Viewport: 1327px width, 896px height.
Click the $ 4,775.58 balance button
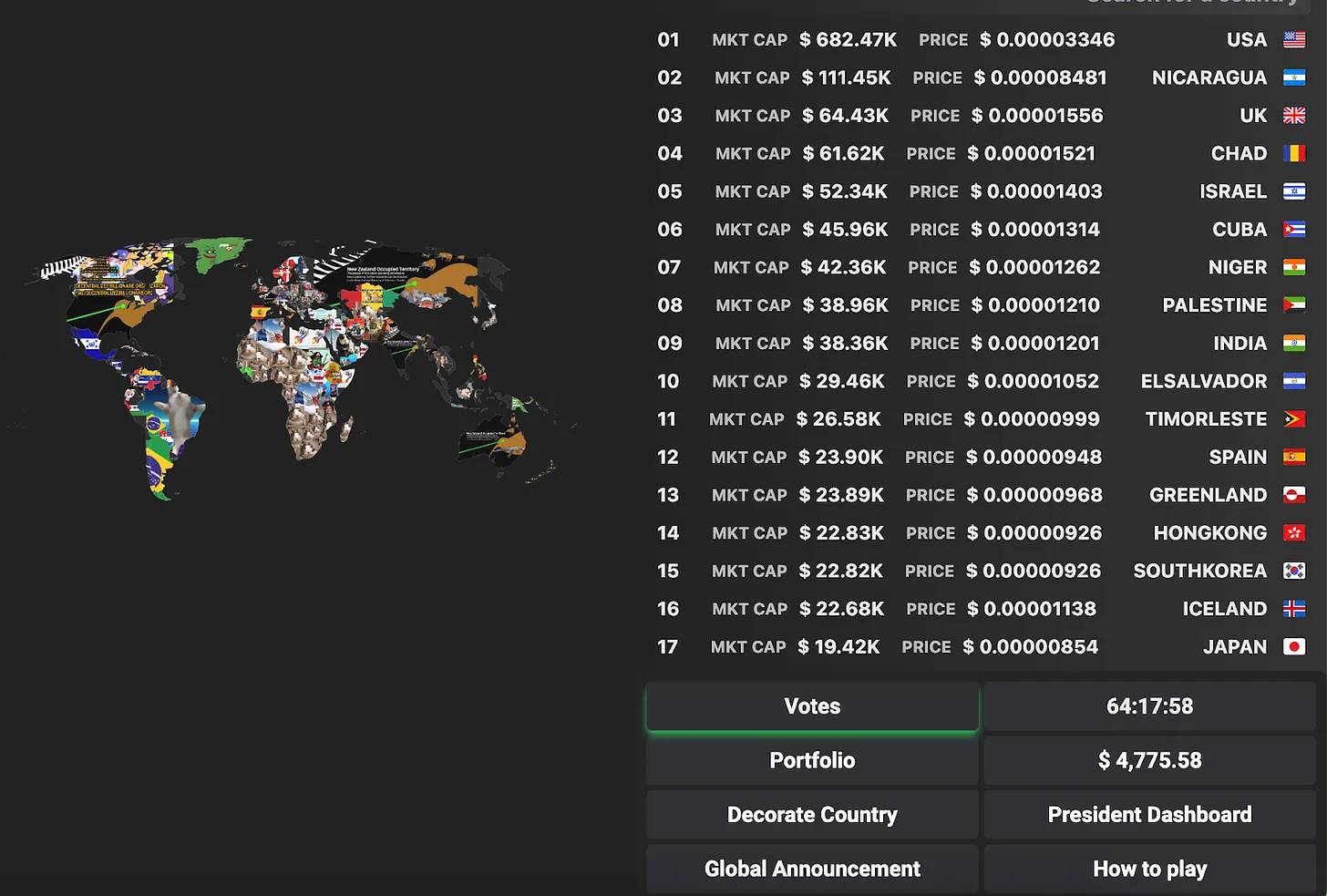[1149, 760]
